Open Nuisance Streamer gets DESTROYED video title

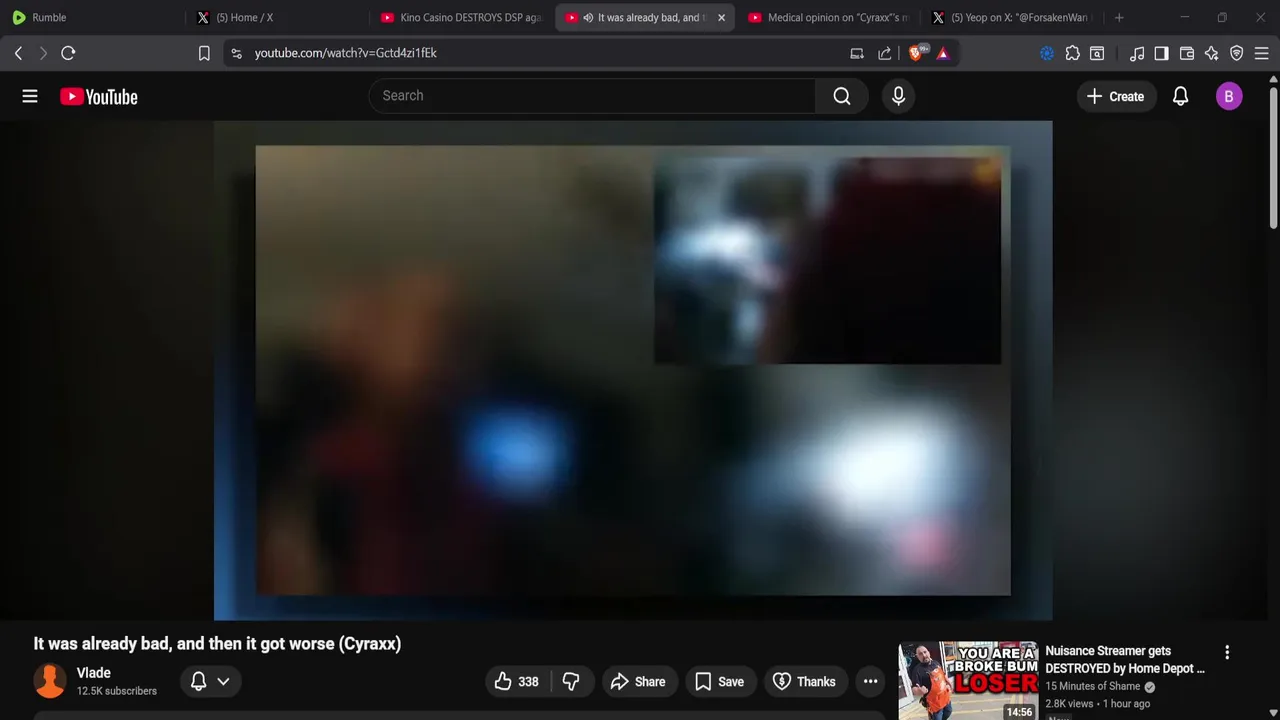[1125, 660]
